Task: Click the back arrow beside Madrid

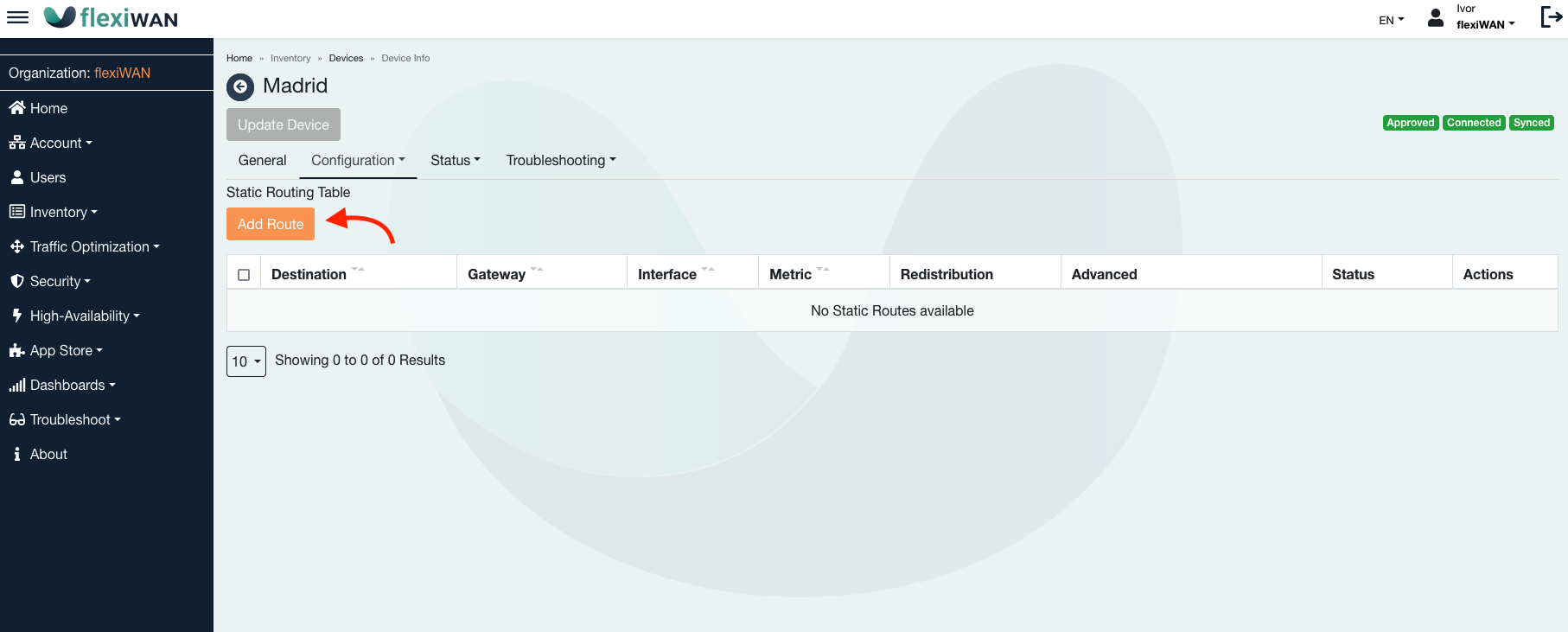Action: tap(240, 86)
